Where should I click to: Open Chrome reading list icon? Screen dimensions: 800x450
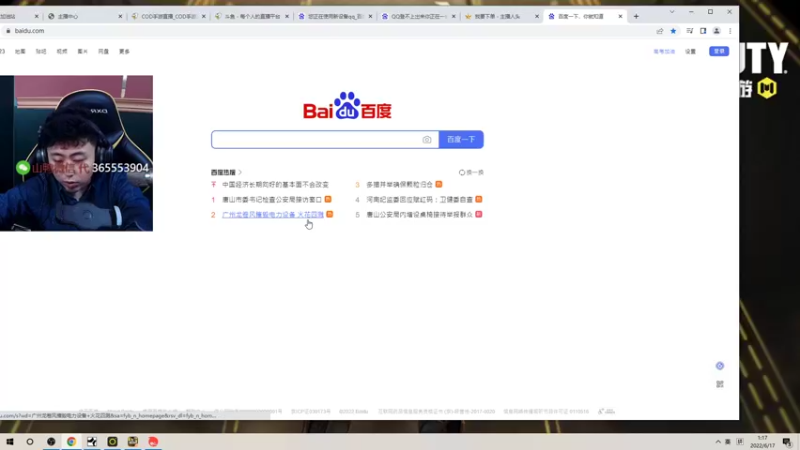[689, 31]
